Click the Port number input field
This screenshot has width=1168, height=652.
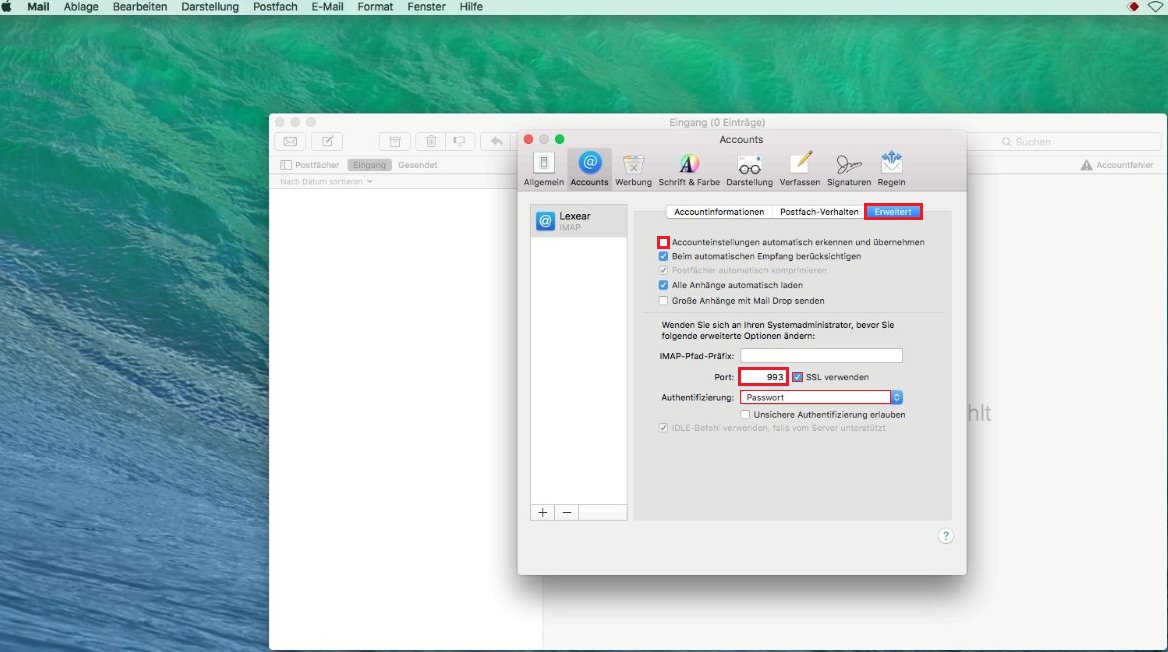(763, 377)
